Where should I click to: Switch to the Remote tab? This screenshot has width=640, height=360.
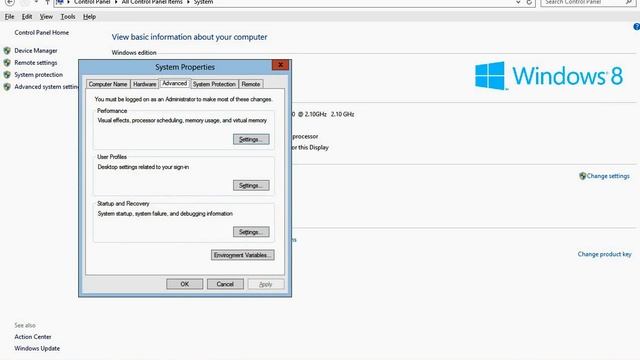[251, 84]
